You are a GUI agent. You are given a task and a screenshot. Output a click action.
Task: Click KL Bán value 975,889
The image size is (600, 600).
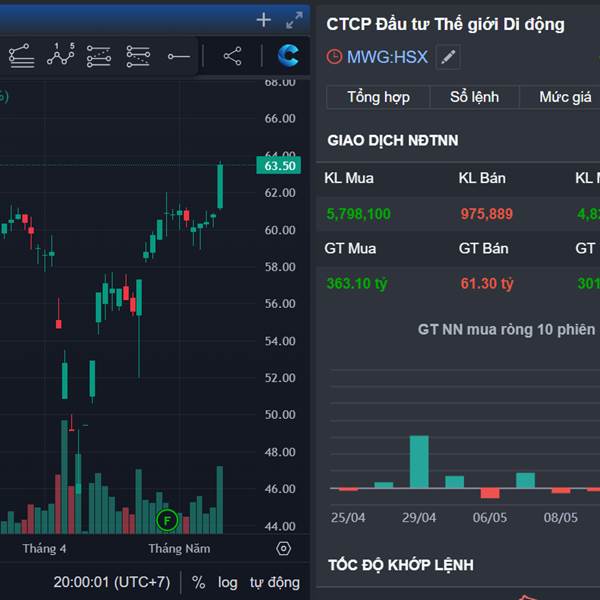click(x=486, y=214)
